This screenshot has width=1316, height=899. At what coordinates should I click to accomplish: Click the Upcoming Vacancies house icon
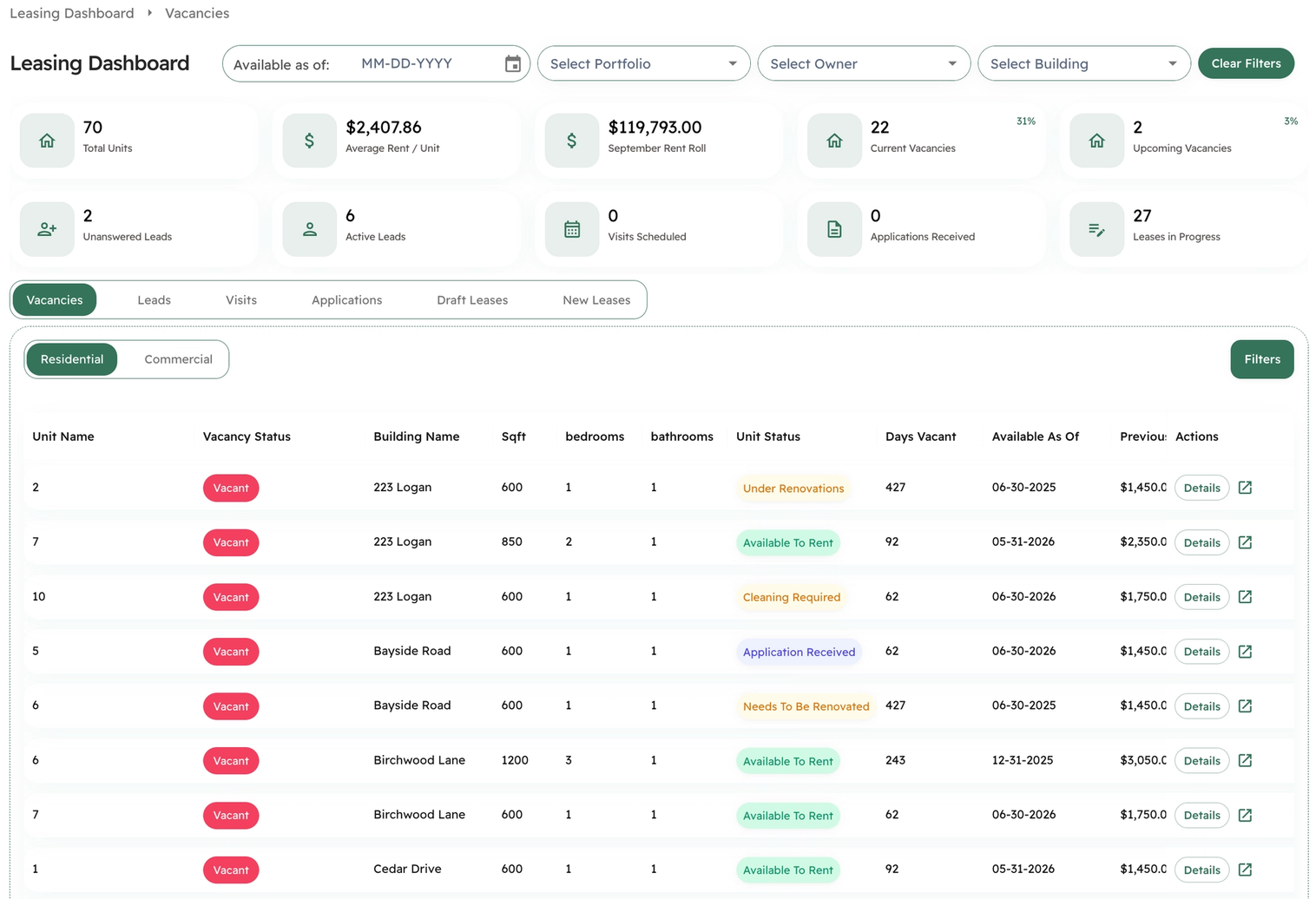1096,140
